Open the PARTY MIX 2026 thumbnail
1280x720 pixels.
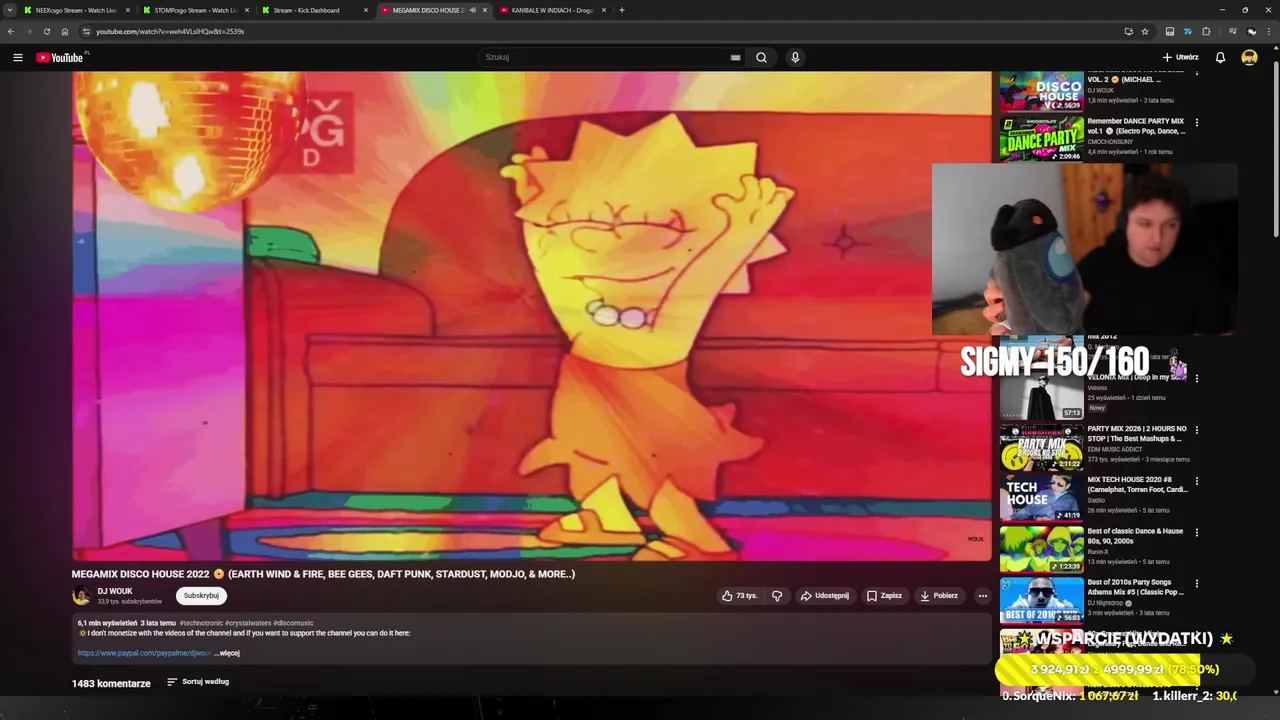pyautogui.click(x=1042, y=446)
